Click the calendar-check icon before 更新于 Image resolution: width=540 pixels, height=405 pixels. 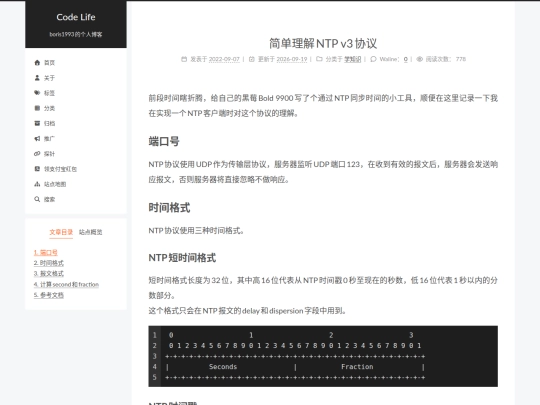coord(252,59)
